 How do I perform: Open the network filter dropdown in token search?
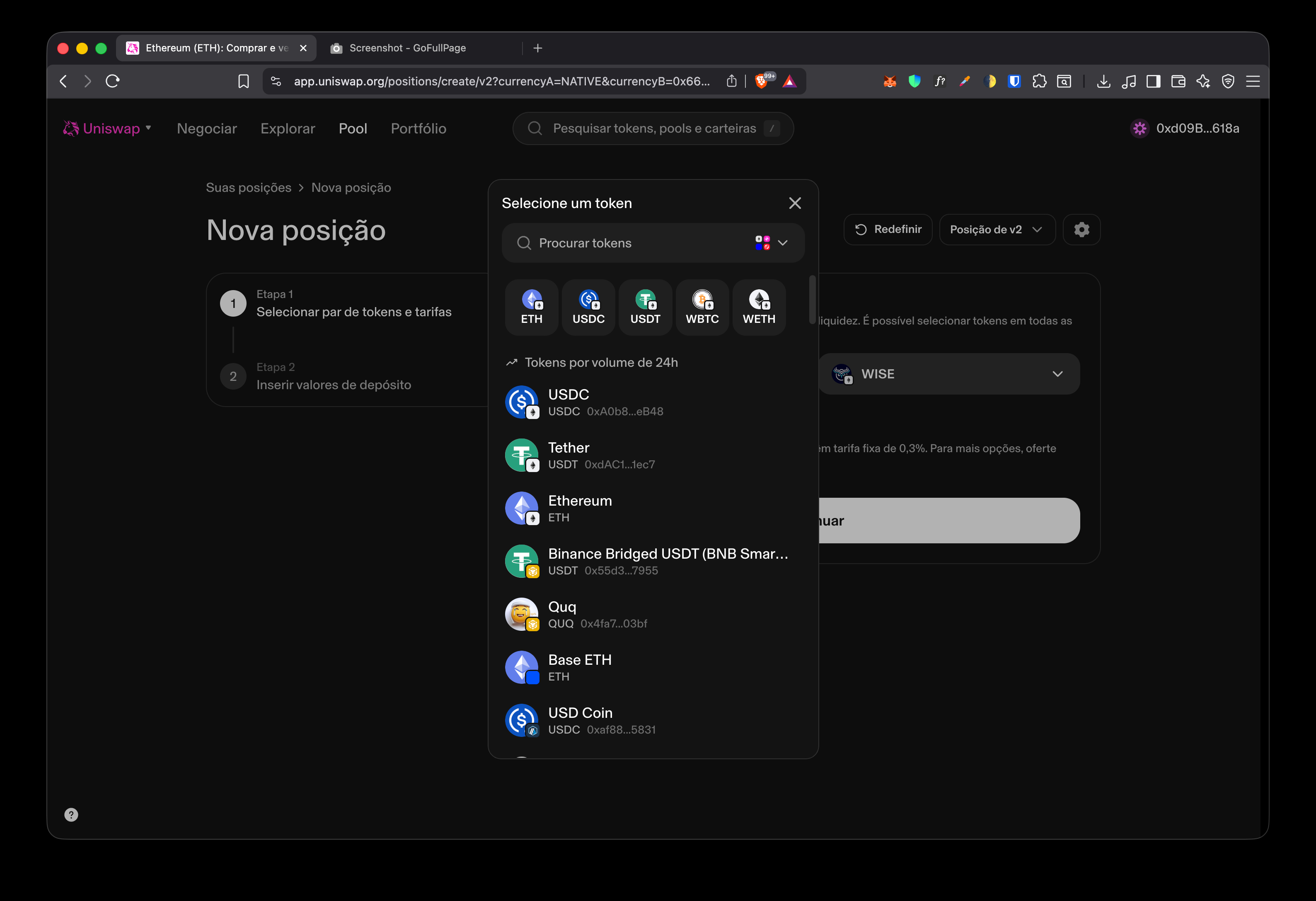[x=771, y=243]
